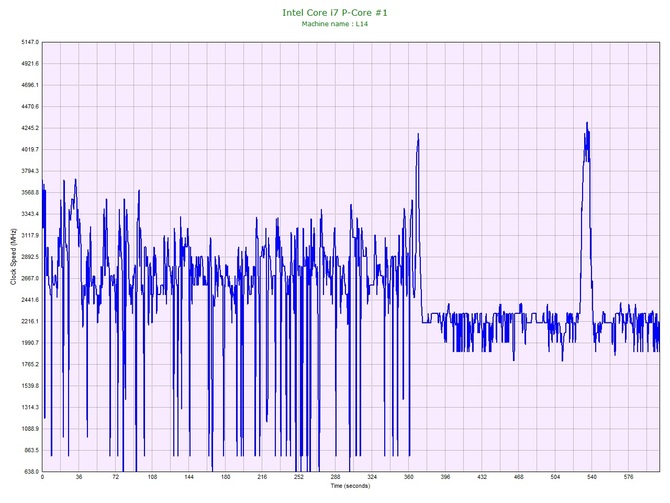This screenshot has width=670, height=503.
Task: Click the chart title Intel Core i7 P-Core #1
Action: [x=335, y=13]
